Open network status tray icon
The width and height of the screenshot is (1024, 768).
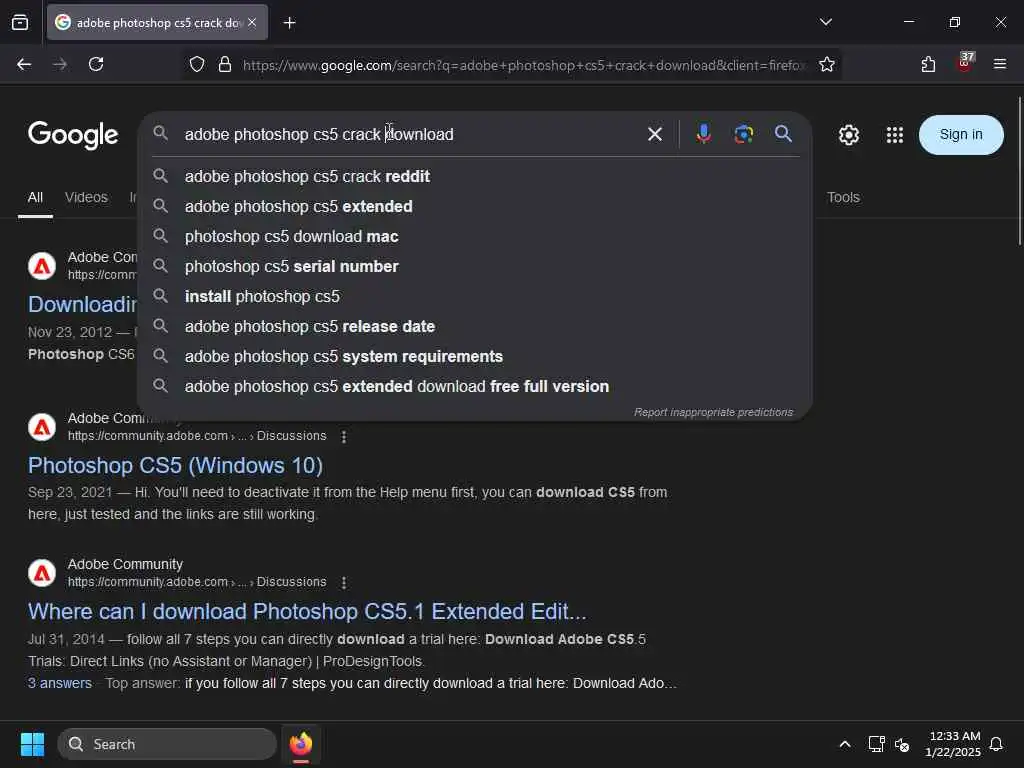tap(876, 744)
